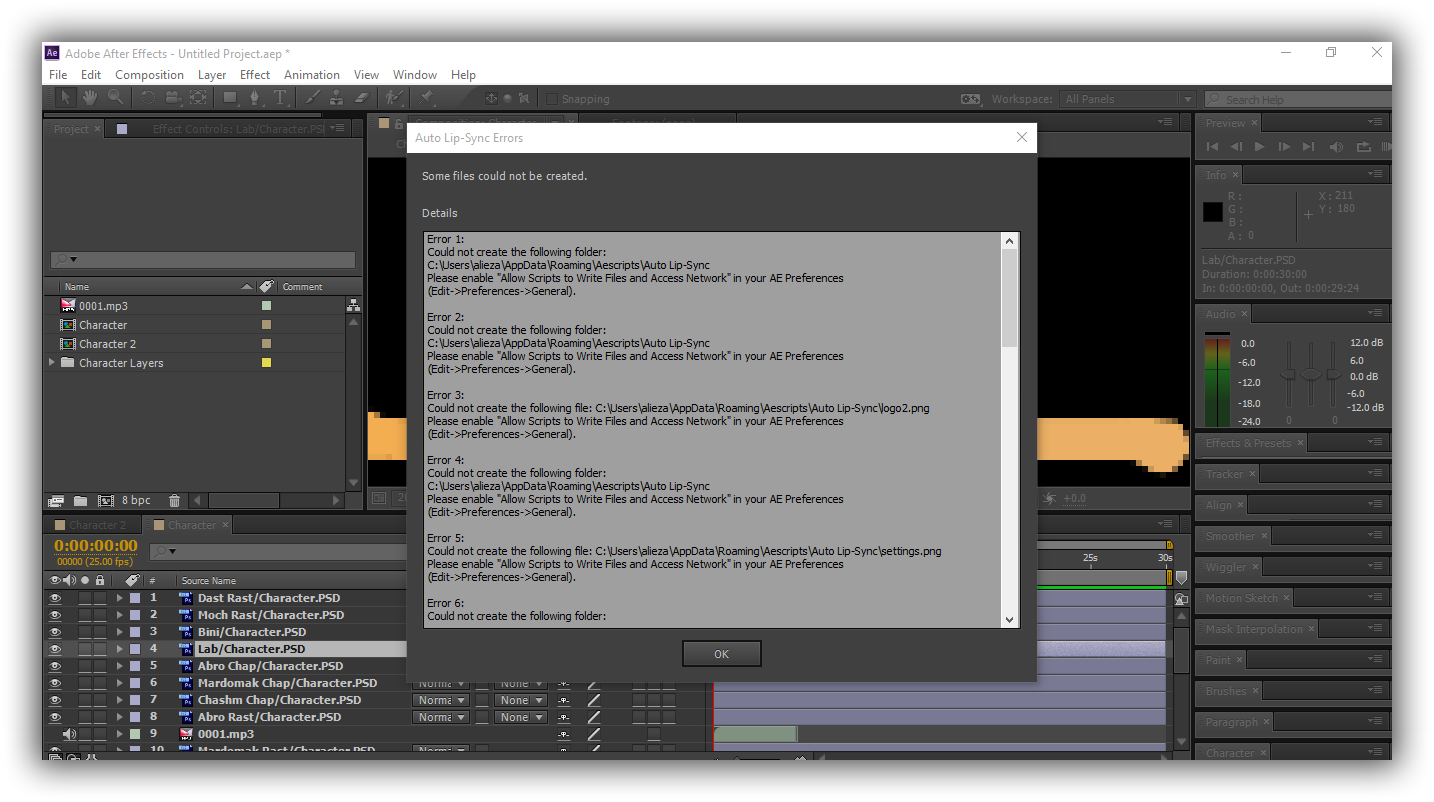Expand layer 1 Dast Rast properties
The width and height of the screenshot is (1434, 802).
point(119,598)
